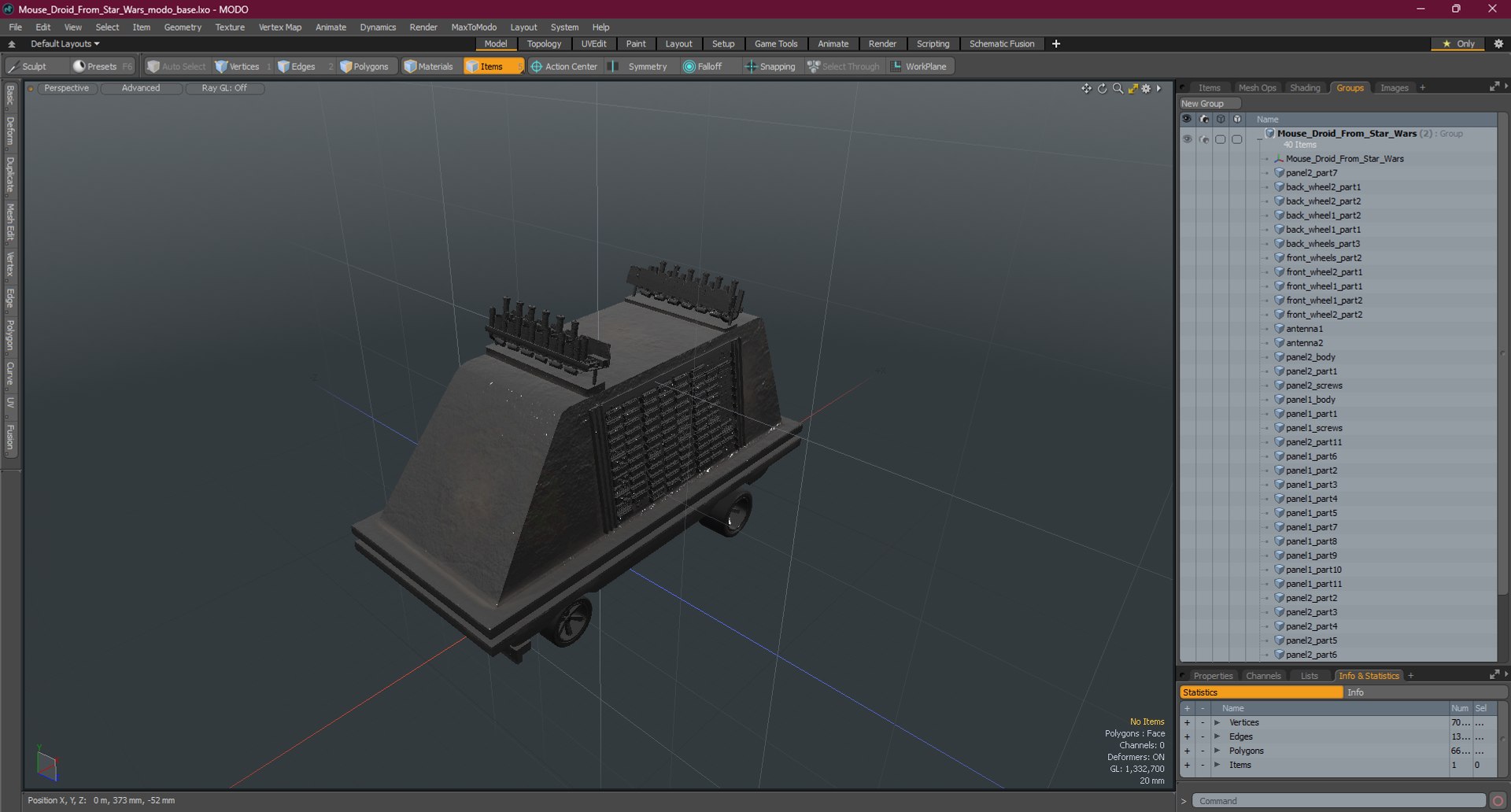The width and height of the screenshot is (1511, 812).
Task: Select the Statistics sub-tab button
Action: point(1261,692)
